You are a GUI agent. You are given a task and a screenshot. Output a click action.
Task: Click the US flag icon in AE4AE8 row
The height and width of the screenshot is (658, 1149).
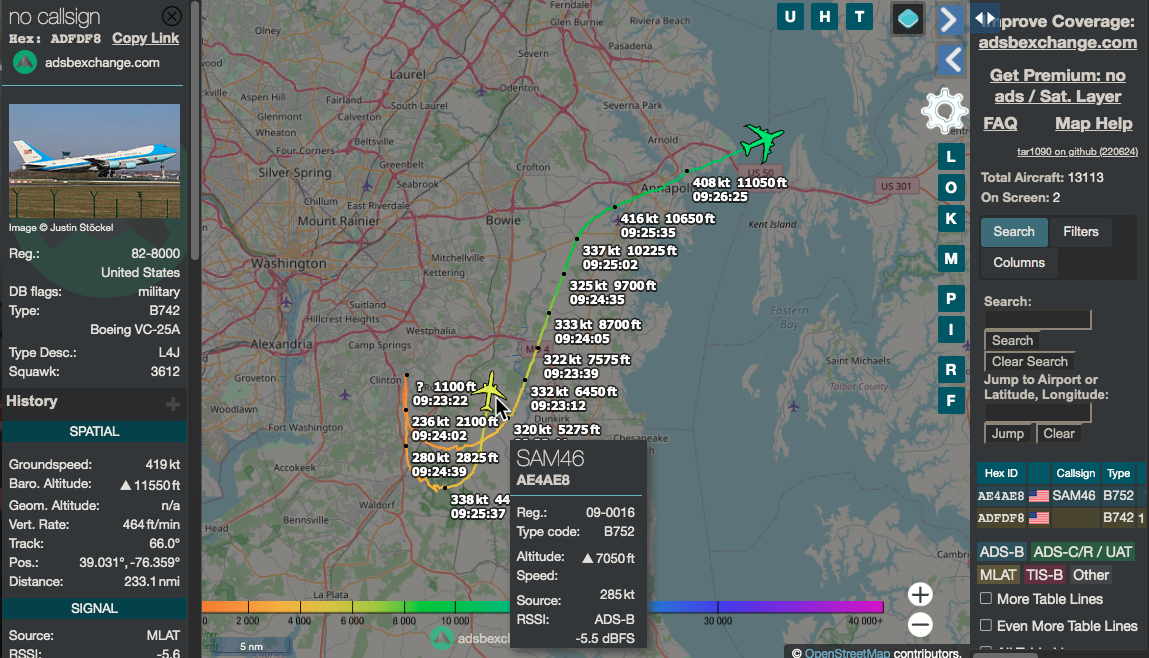coord(1038,496)
